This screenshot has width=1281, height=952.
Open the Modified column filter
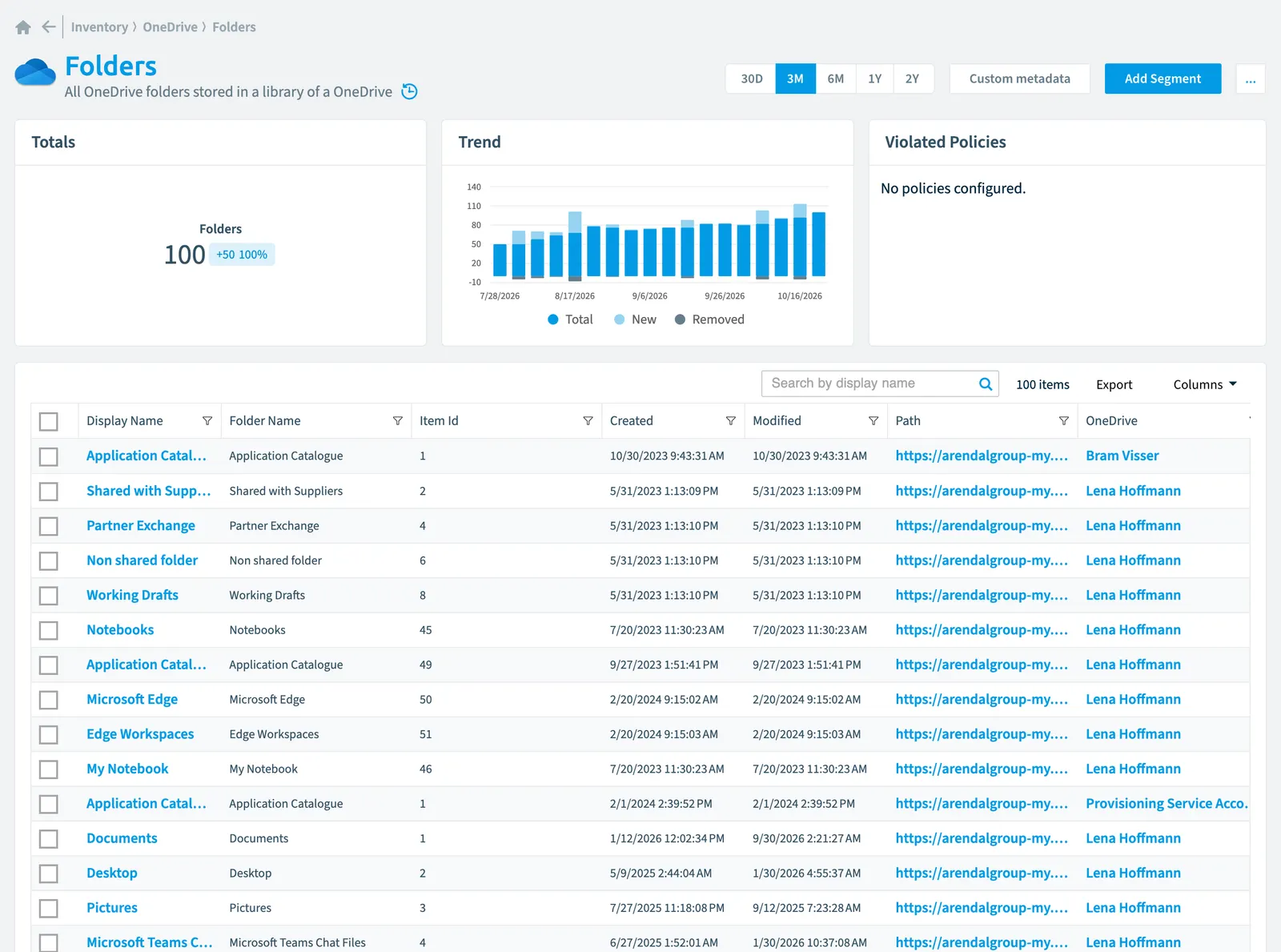[x=873, y=421]
